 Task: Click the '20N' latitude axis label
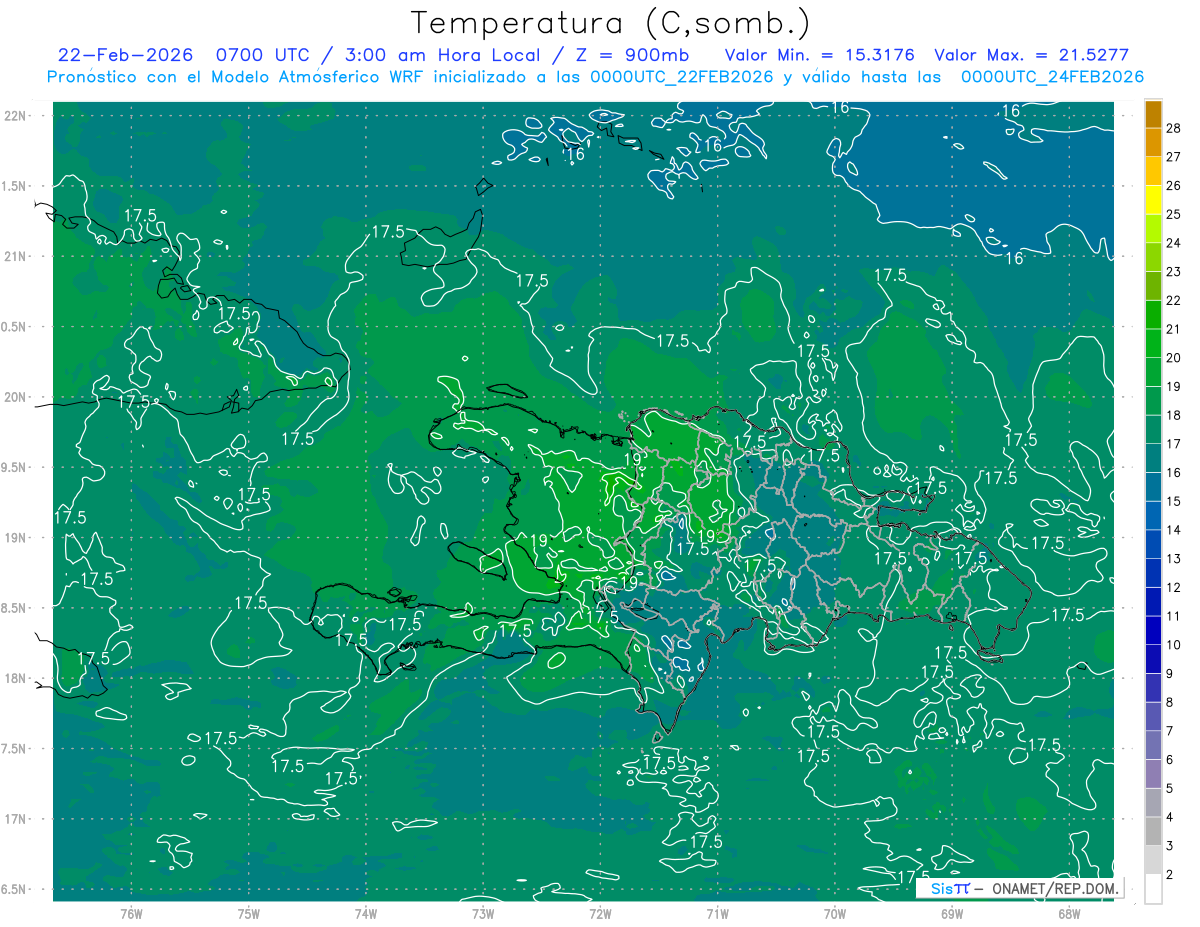(15, 397)
